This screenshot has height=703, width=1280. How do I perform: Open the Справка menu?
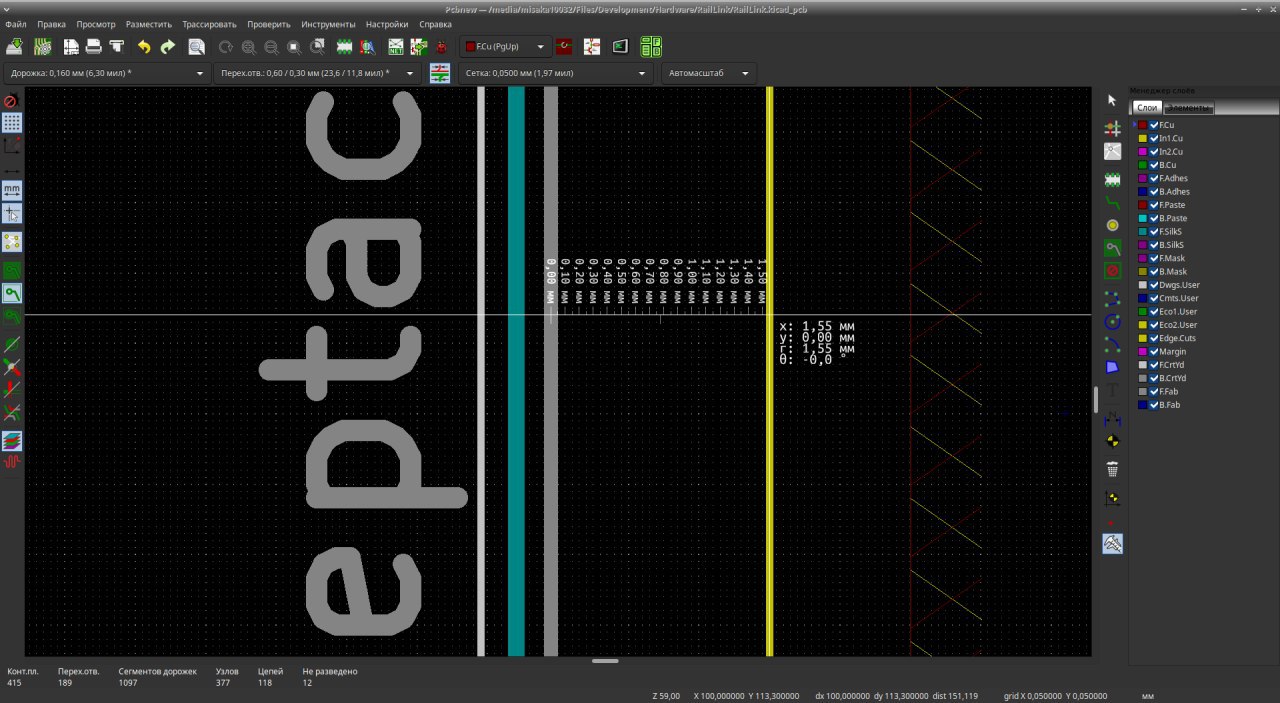tap(435, 24)
